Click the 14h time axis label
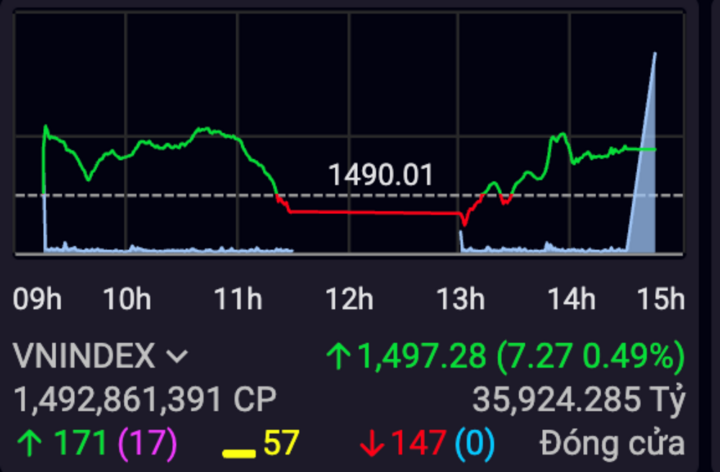Image resolution: width=720 pixels, height=472 pixels. (572, 299)
